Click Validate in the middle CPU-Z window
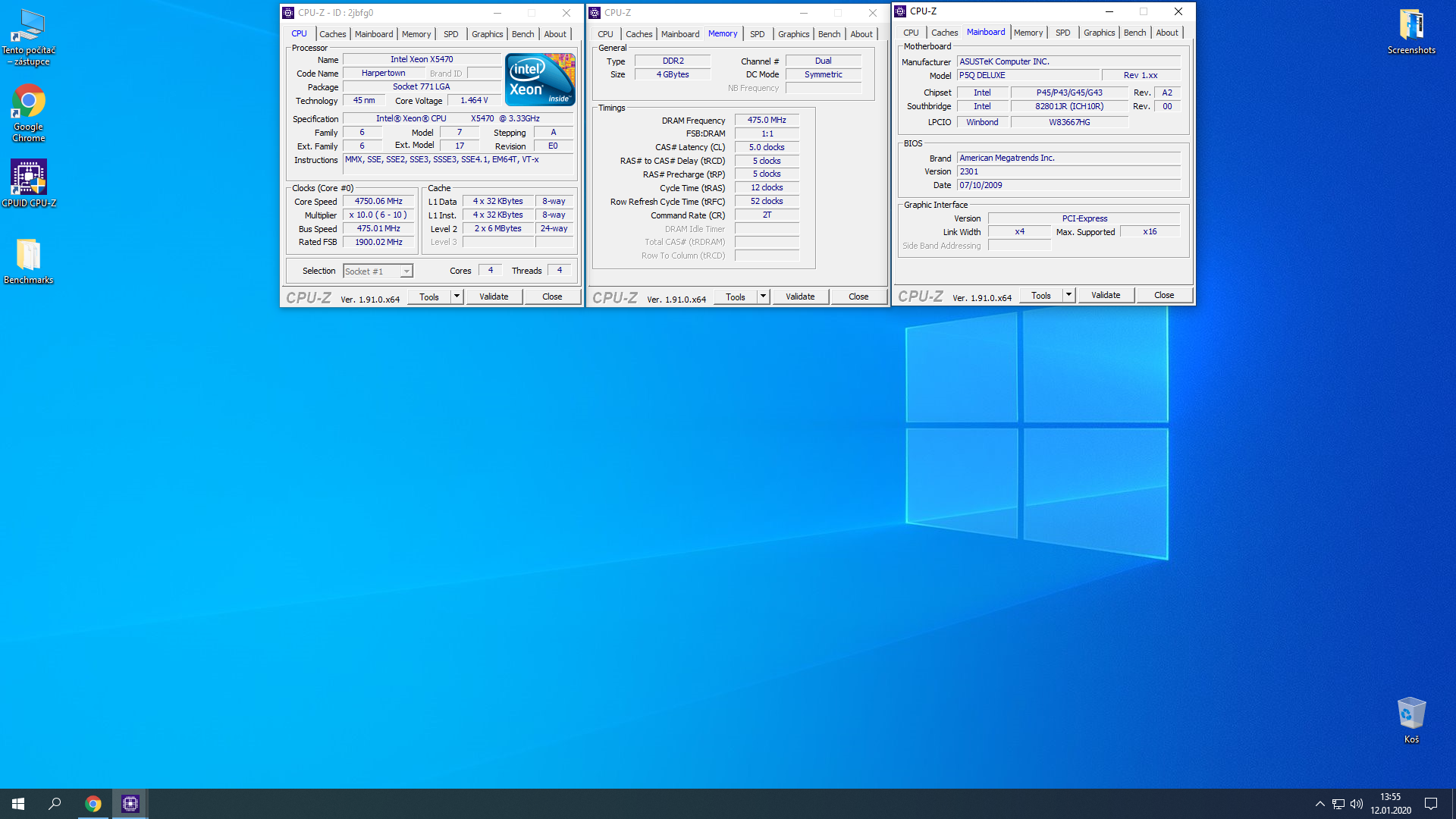Image resolution: width=1456 pixels, height=819 pixels. [x=800, y=297]
